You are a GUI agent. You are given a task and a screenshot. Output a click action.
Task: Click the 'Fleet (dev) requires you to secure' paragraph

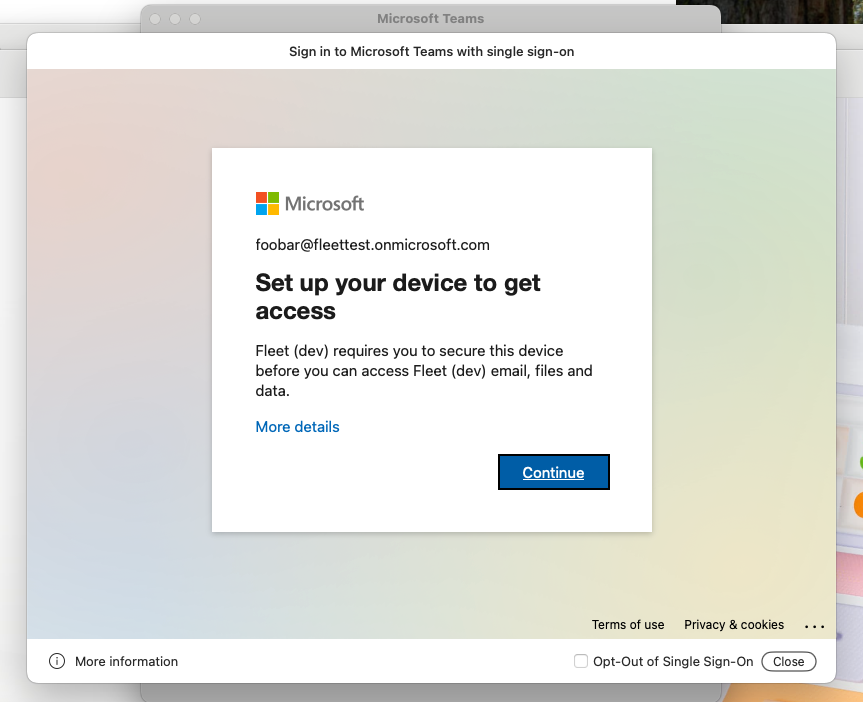[x=424, y=371]
